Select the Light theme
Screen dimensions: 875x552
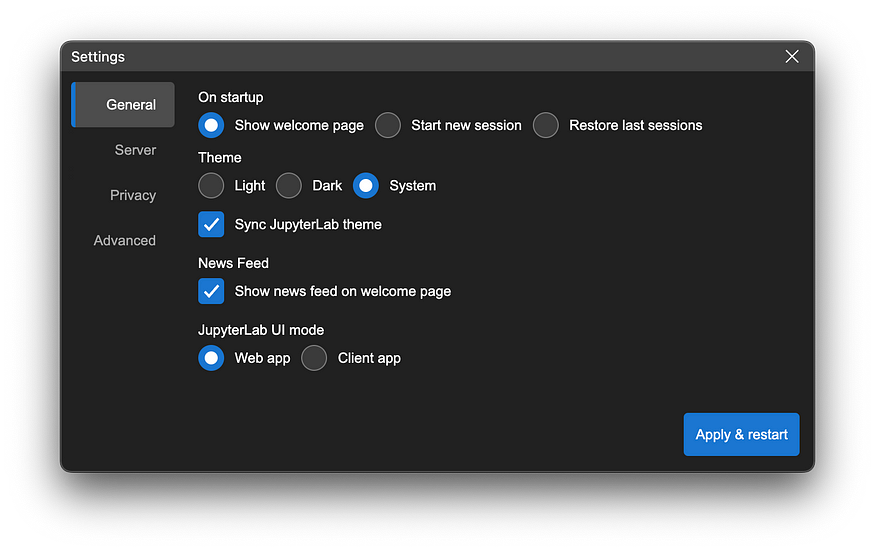[211, 185]
